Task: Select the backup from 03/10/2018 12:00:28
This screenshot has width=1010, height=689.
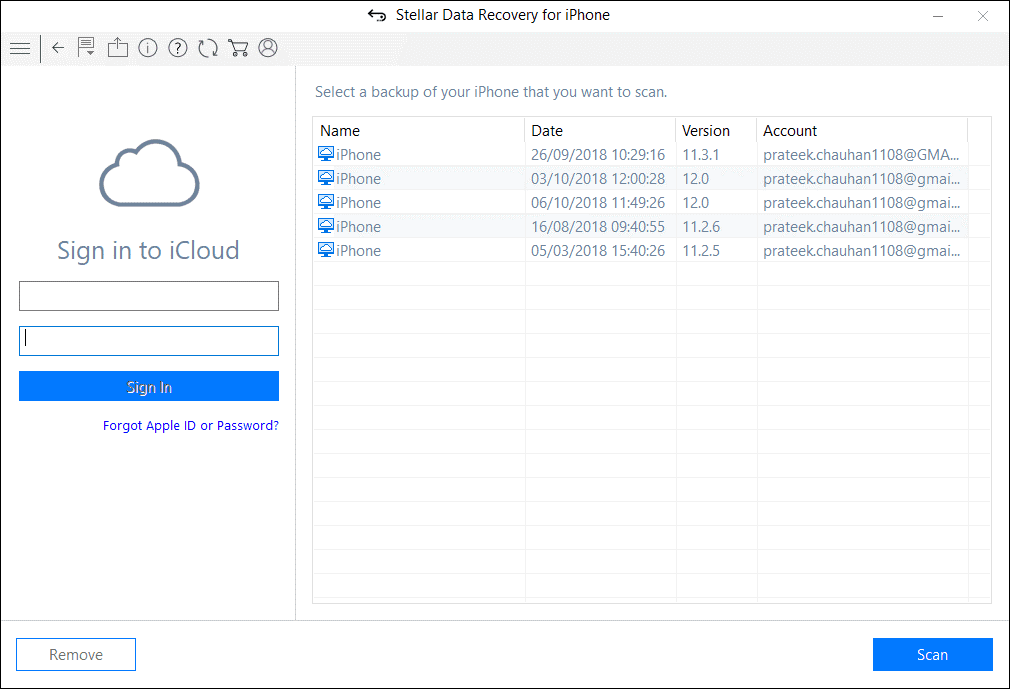Action: (597, 179)
